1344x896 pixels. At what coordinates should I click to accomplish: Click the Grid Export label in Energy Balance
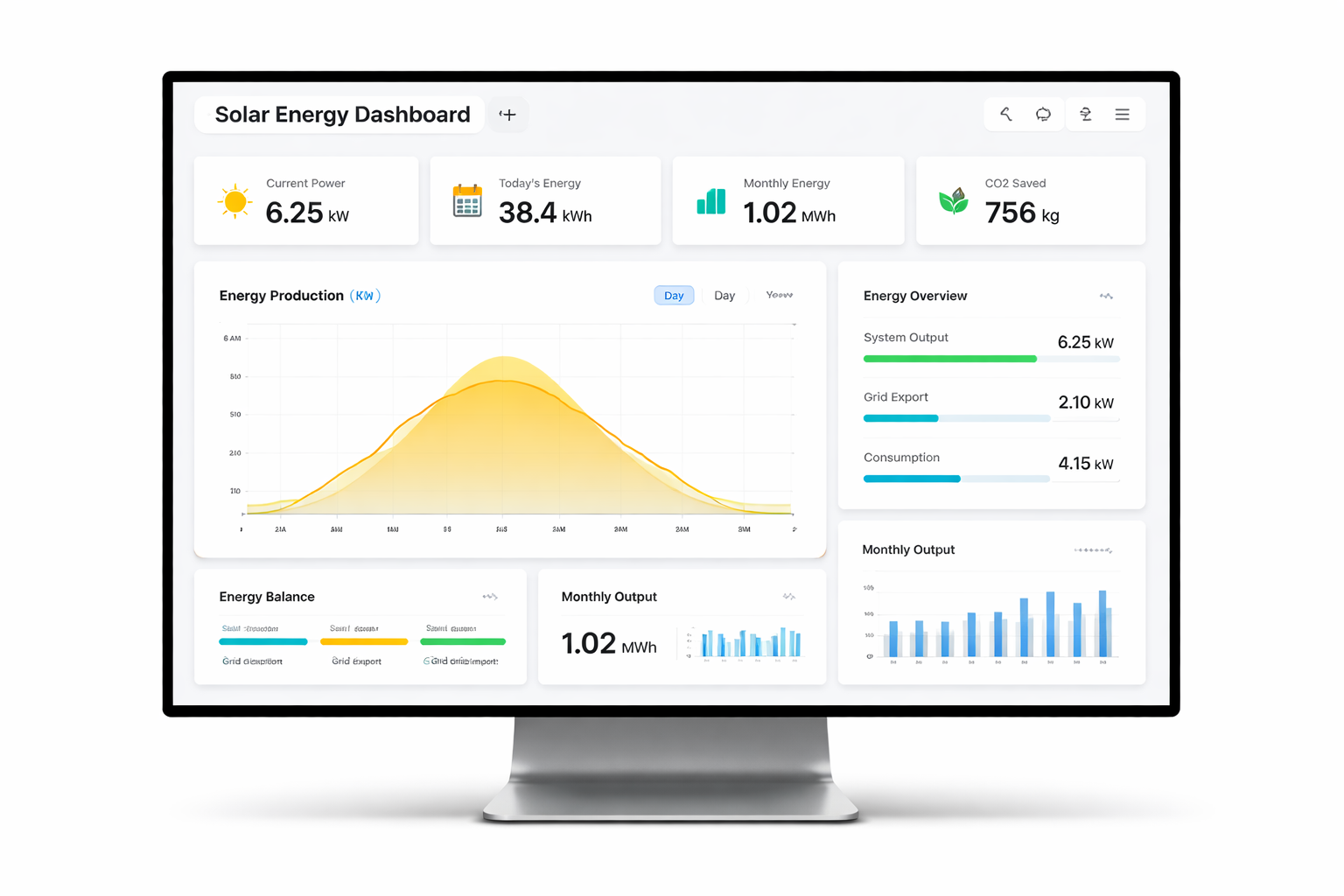pos(356,661)
